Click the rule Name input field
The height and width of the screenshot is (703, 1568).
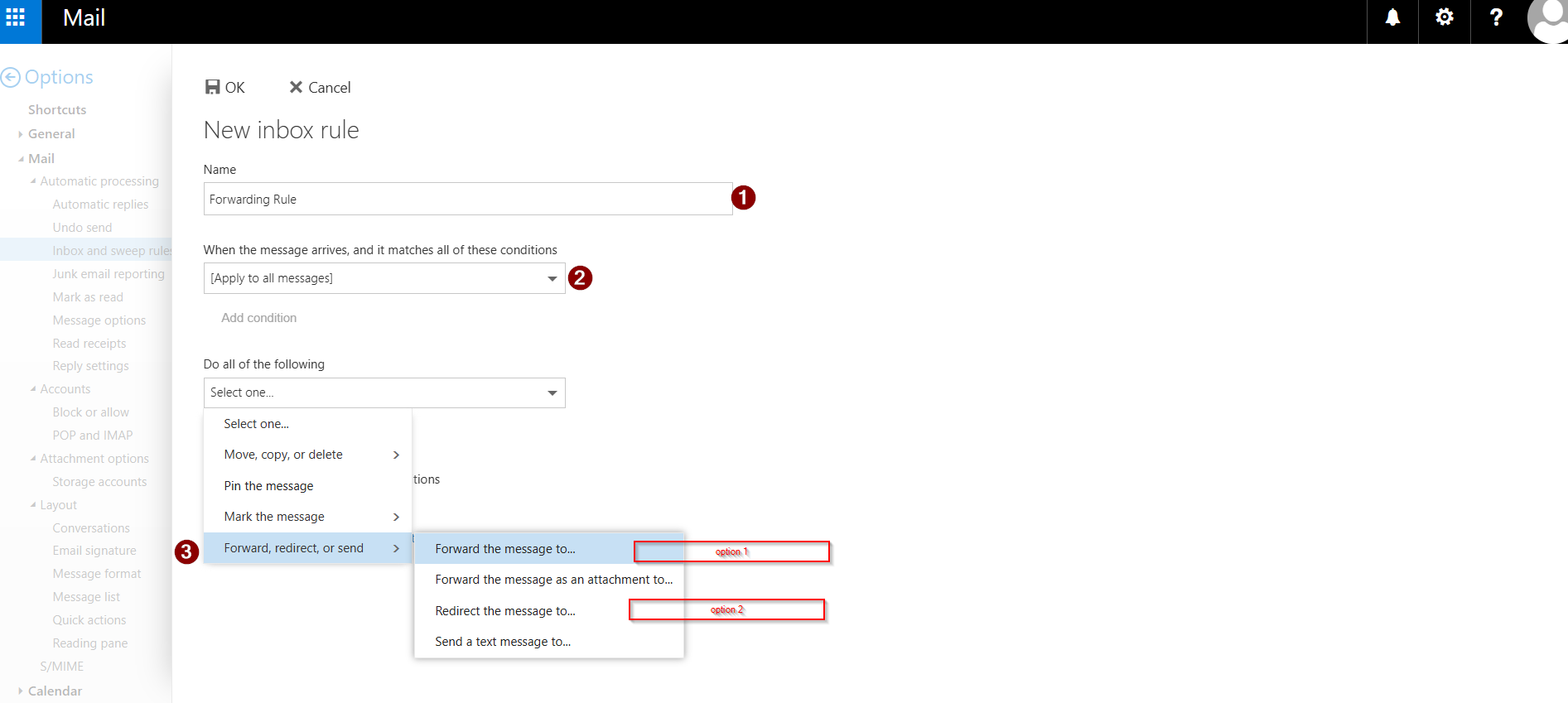pyautogui.click(x=467, y=200)
